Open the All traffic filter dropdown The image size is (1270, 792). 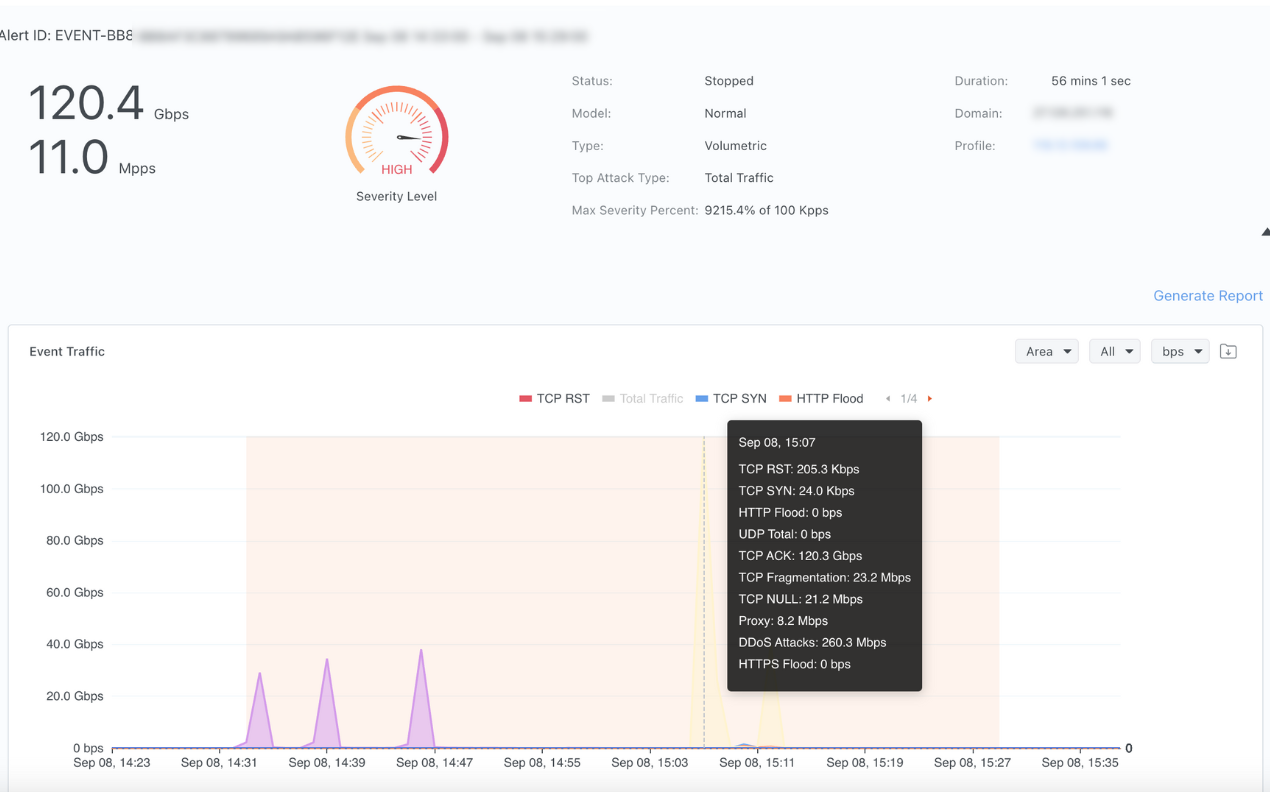(x=1115, y=351)
